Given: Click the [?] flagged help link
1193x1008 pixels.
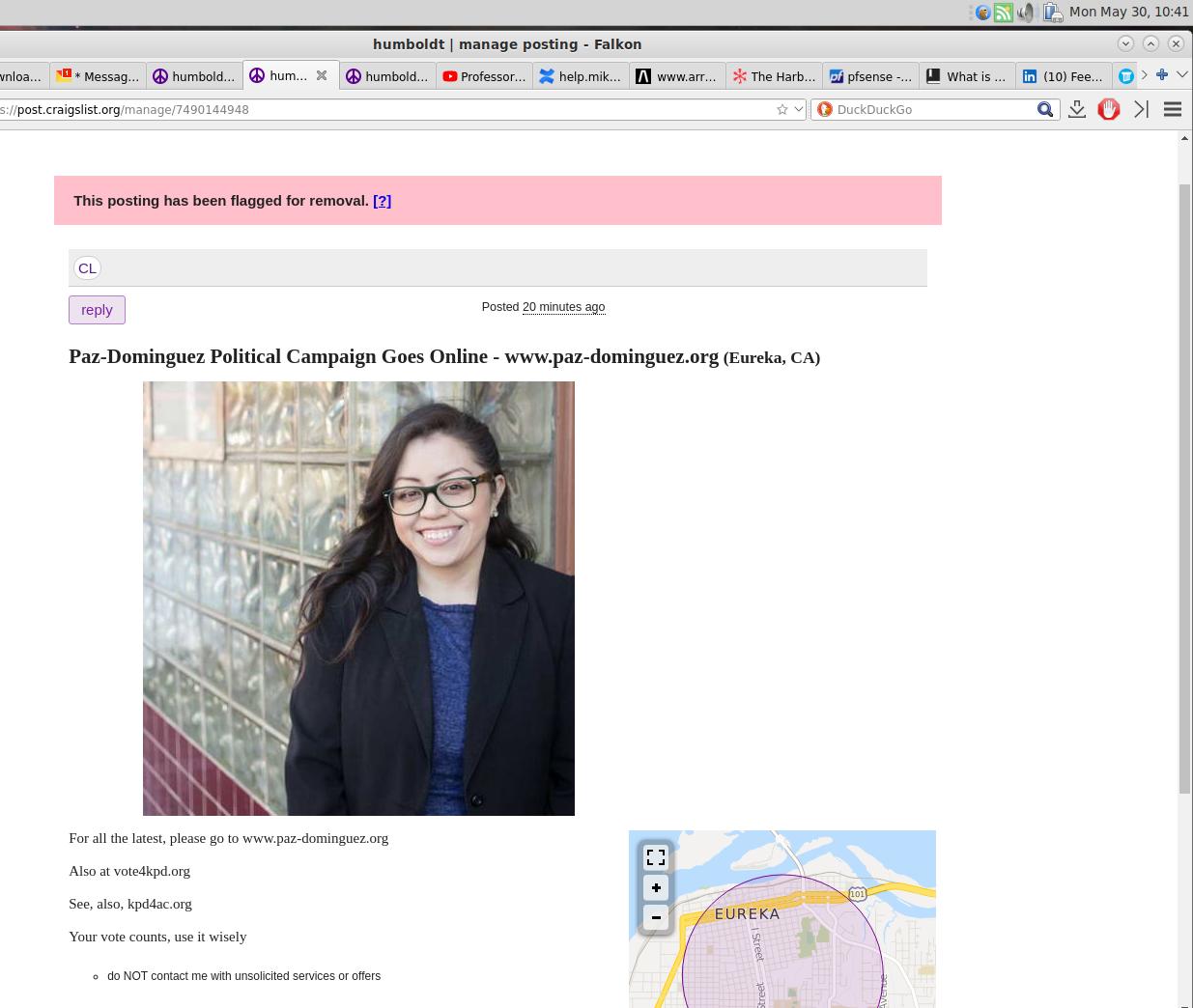Looking at the screenshot, I should tap(382, 201).
